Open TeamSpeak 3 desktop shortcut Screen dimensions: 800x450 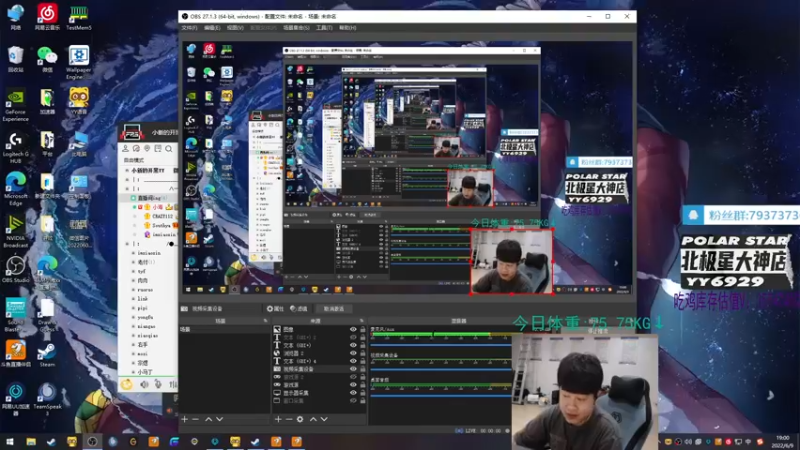click(47, 399)
